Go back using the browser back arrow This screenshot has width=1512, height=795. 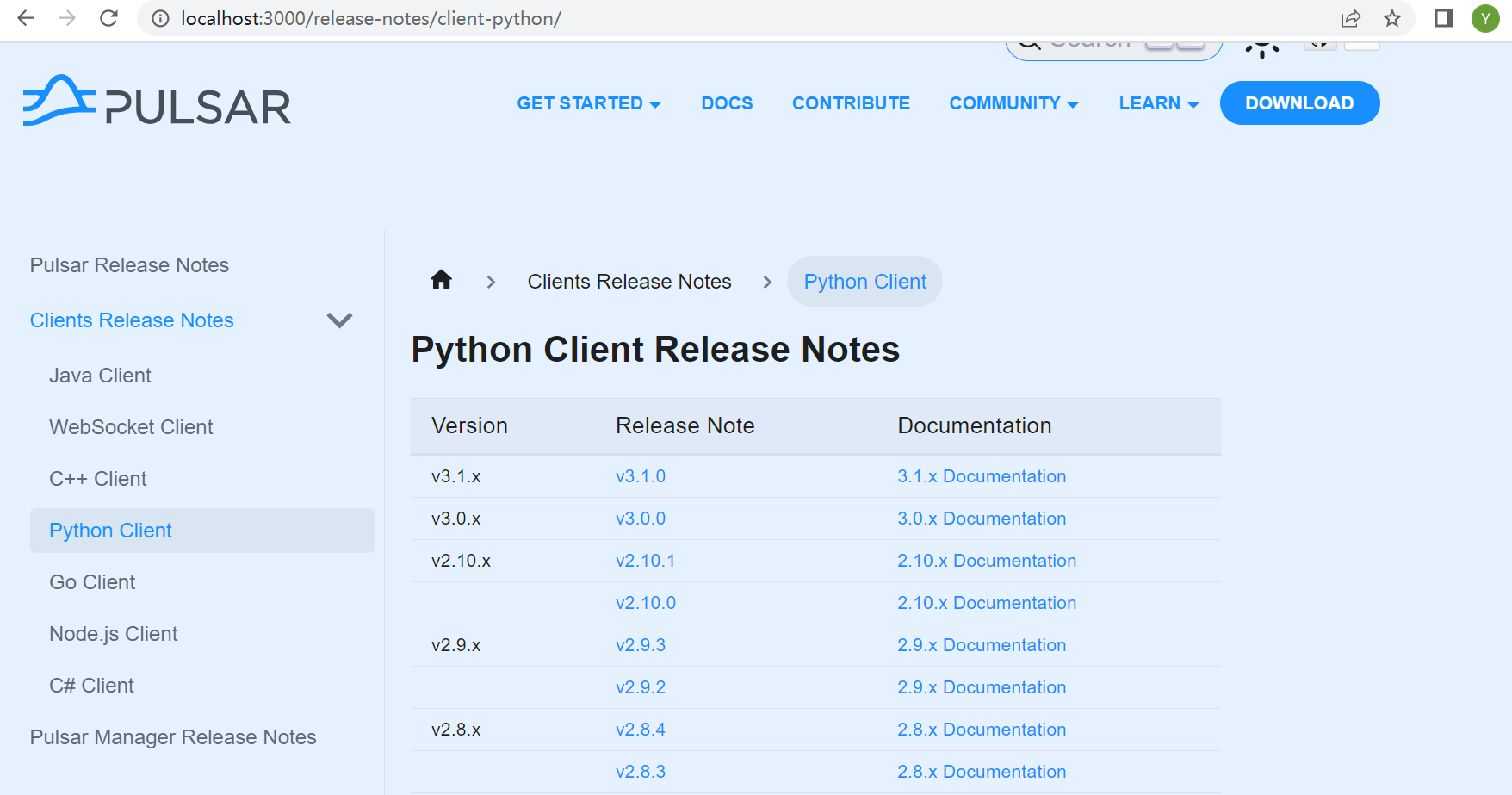point(26,18)
